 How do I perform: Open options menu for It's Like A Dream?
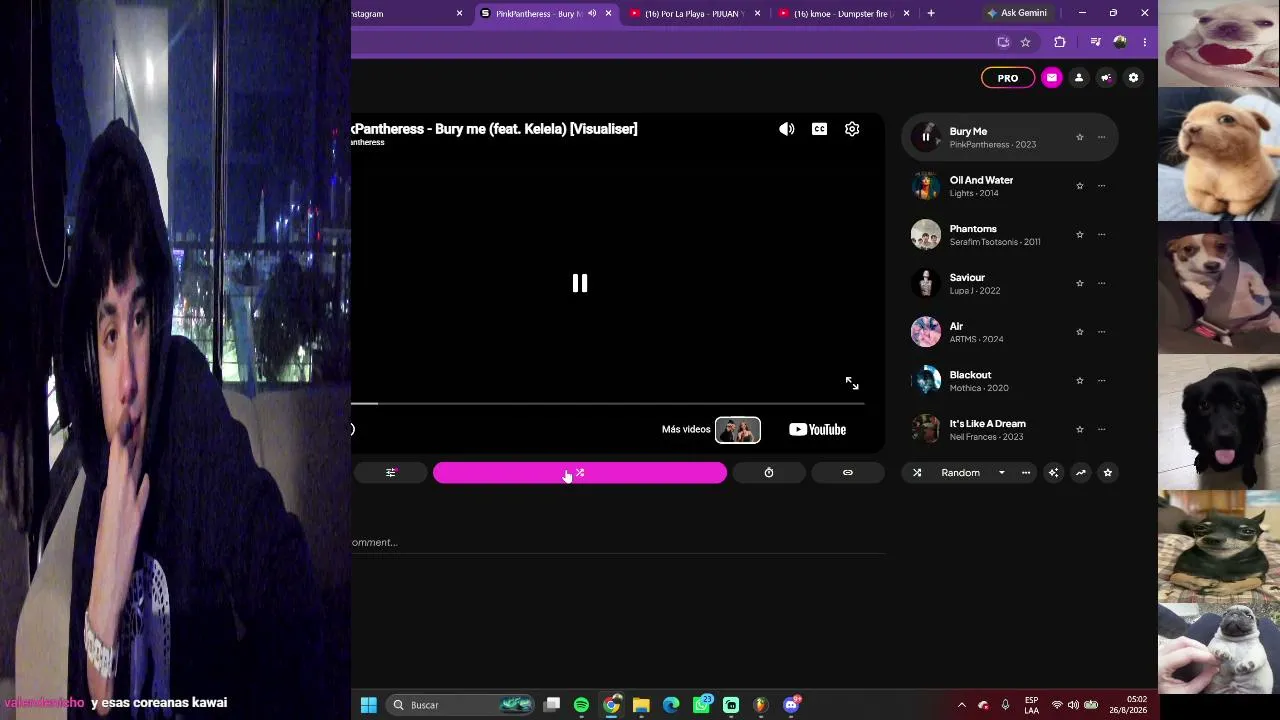tap(1101, 429)
